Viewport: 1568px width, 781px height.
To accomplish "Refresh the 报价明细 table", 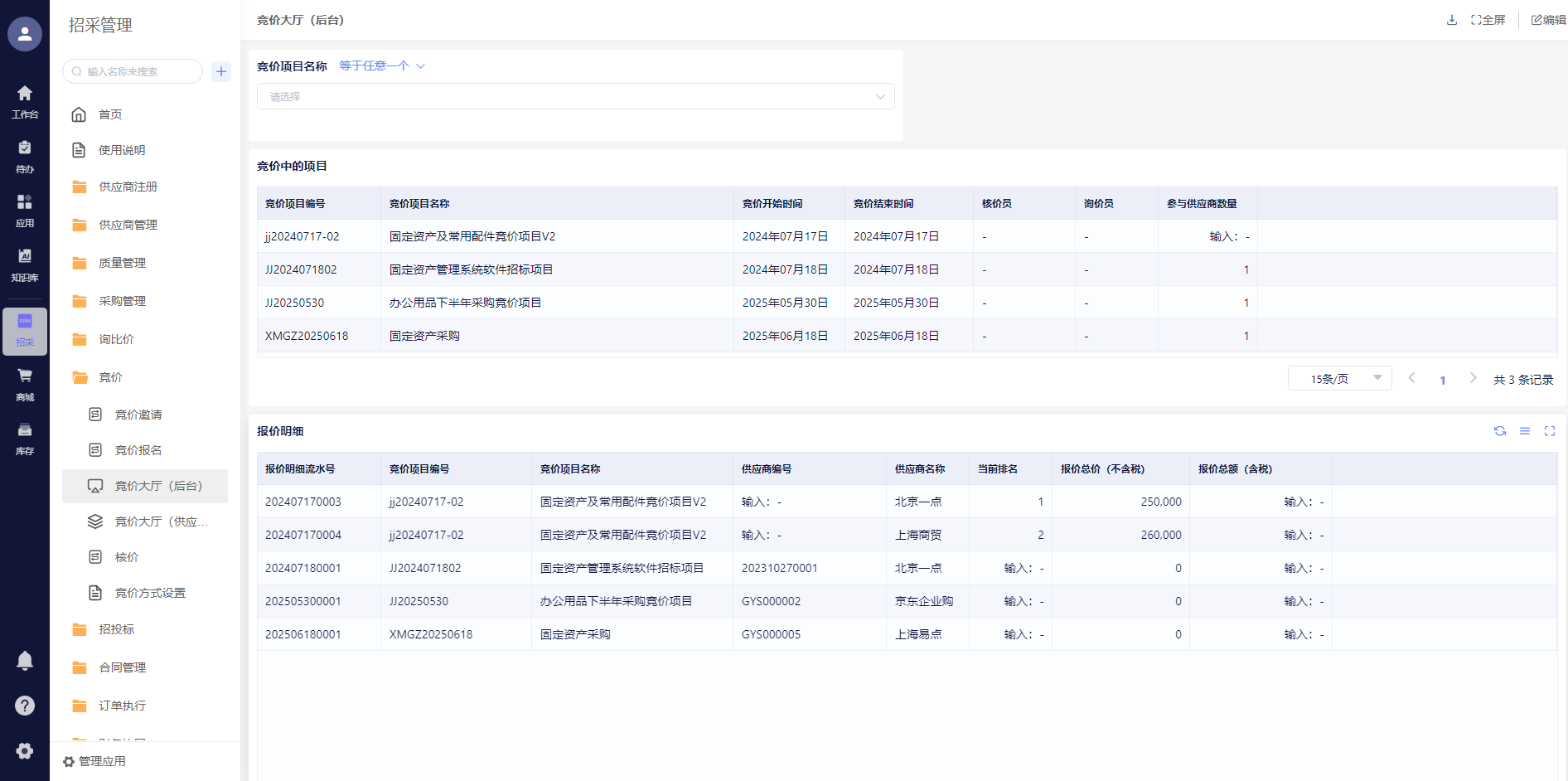I will coord(1499,431).
